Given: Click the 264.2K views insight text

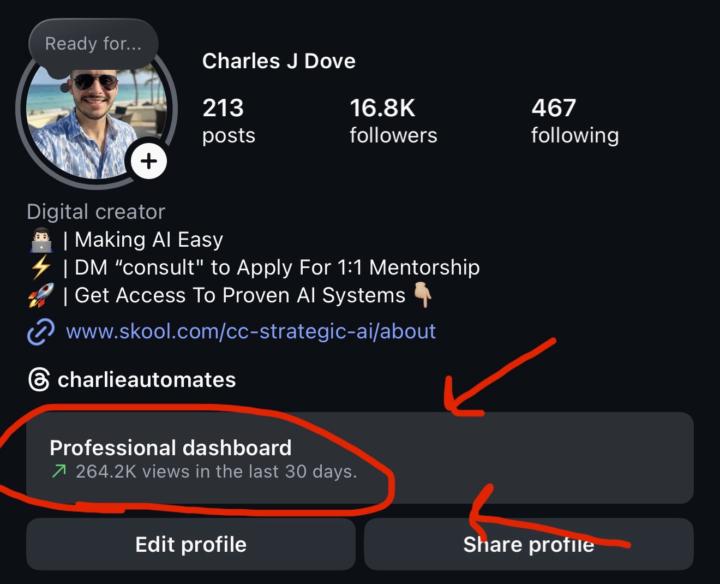Looking at the screenshot, I should 215,471.
